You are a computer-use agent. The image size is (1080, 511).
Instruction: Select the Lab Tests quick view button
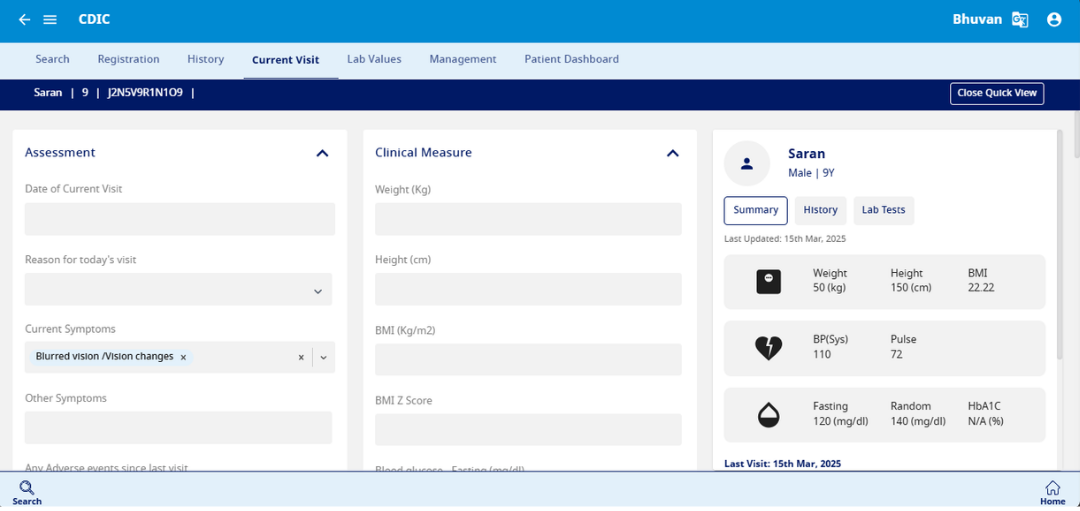pos(883,210)
